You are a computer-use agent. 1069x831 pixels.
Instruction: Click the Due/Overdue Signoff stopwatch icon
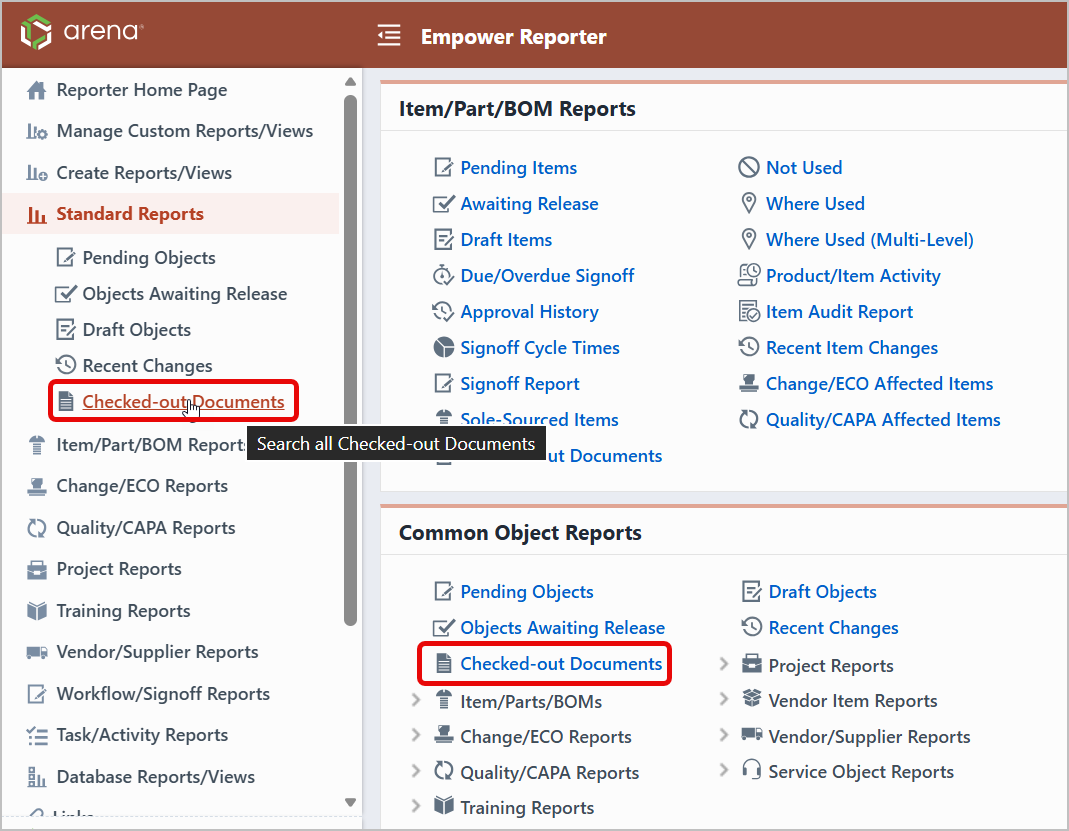tap(444, 275)
